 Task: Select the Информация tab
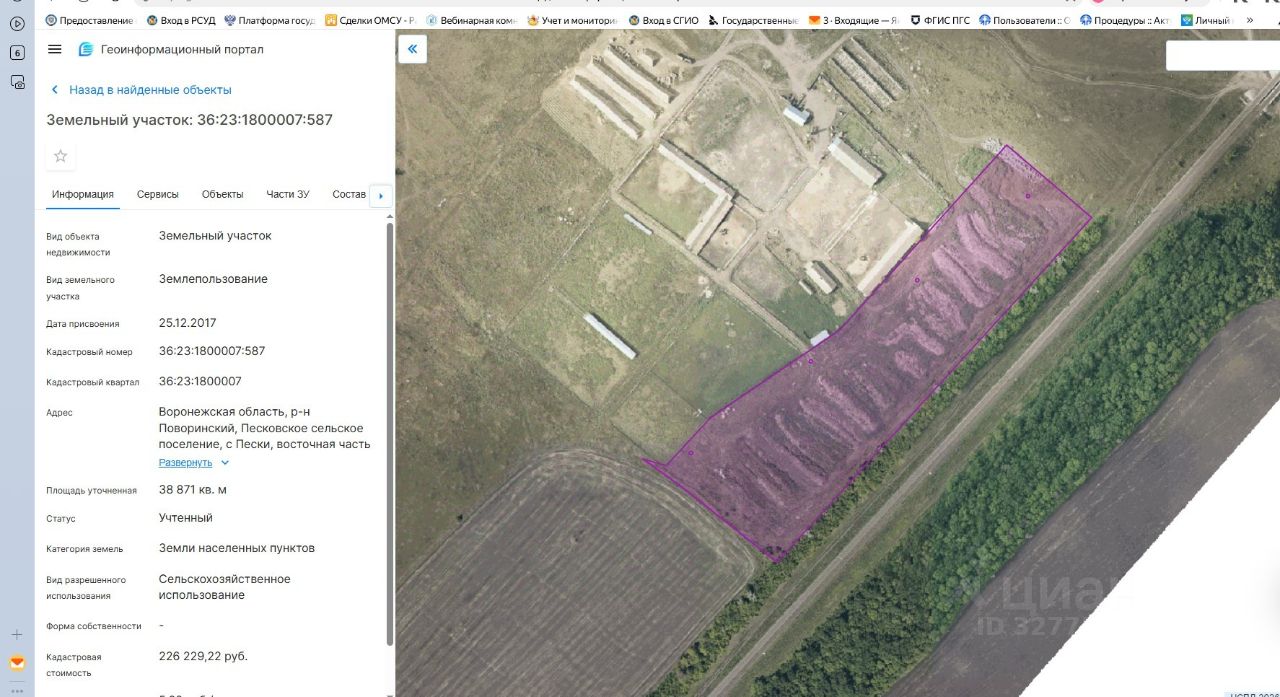click(x=83, y=194)
